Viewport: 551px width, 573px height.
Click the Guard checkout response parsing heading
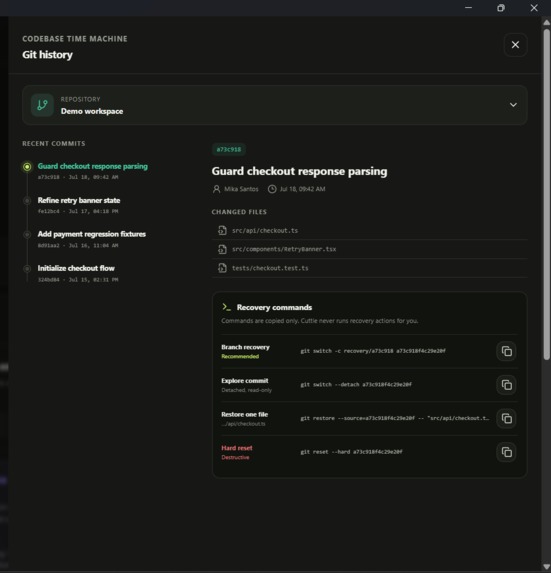click(x=299, y=171)
